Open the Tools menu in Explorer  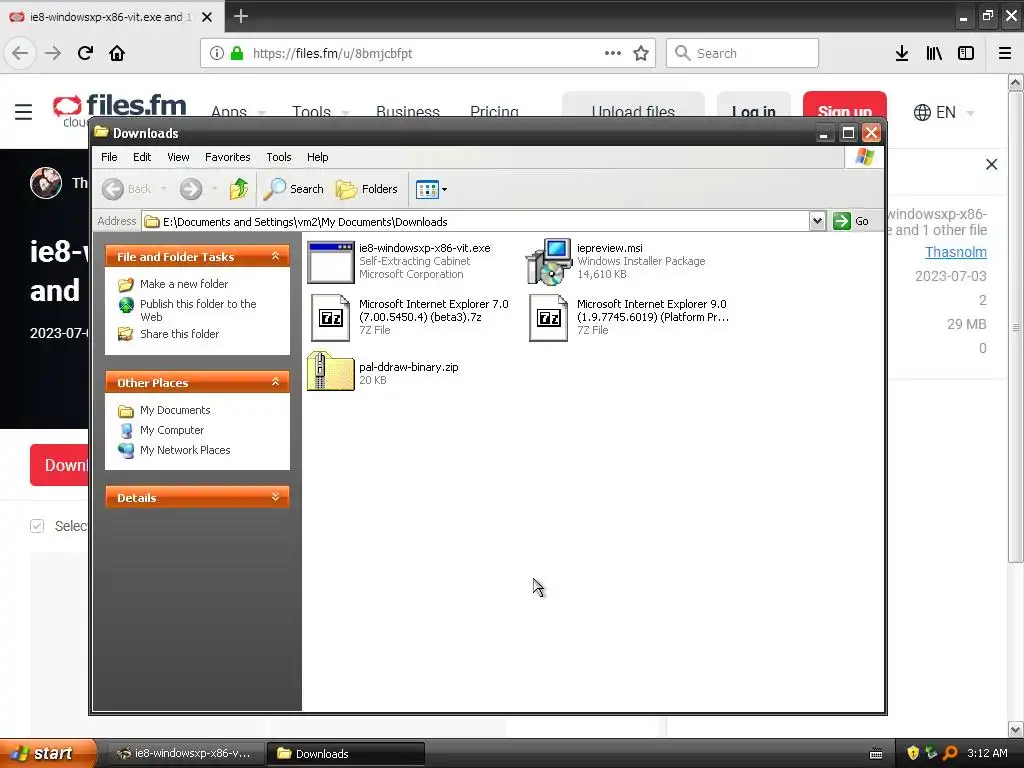[x=279, y=157]
